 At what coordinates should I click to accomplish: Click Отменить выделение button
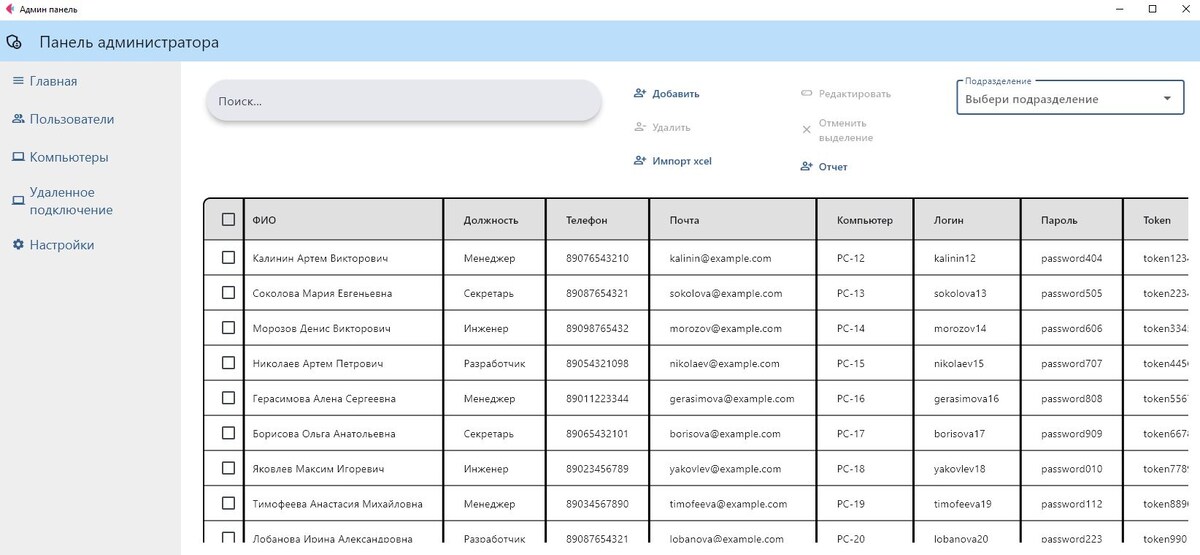point(838,130)
